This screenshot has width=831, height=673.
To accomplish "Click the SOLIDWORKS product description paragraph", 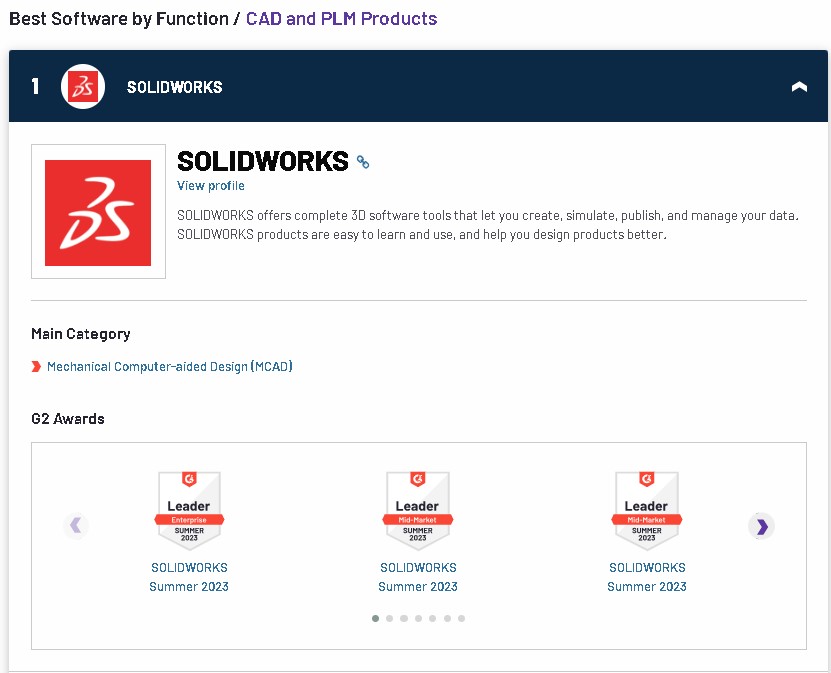I will click(x=488, y=225).
